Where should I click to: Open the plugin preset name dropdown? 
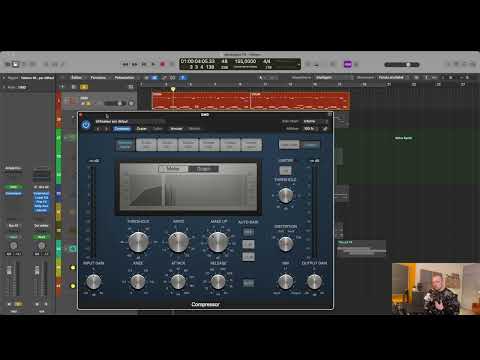(130, 121)
